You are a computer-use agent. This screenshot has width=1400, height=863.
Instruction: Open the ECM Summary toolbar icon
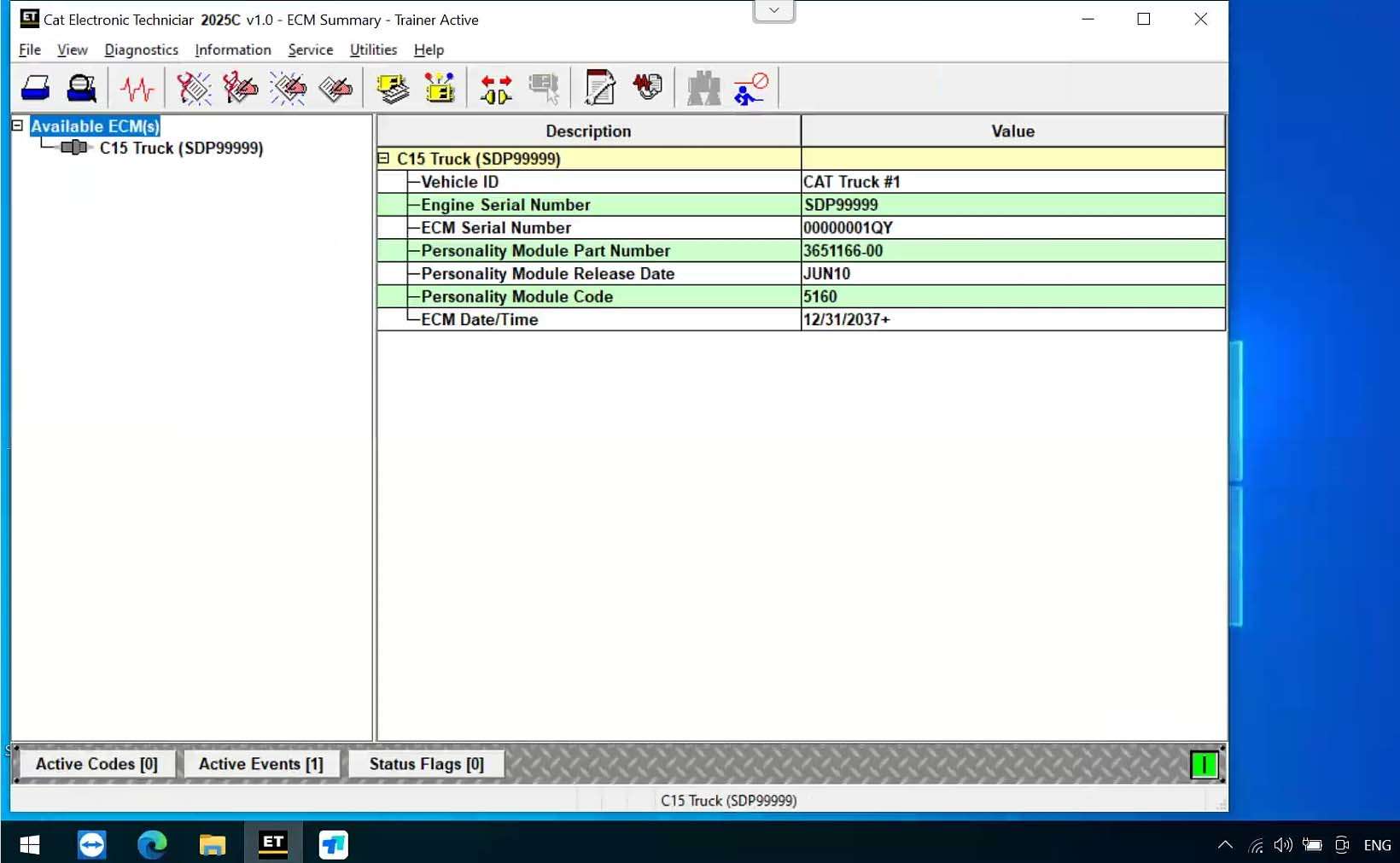click(x=393, y=88)
